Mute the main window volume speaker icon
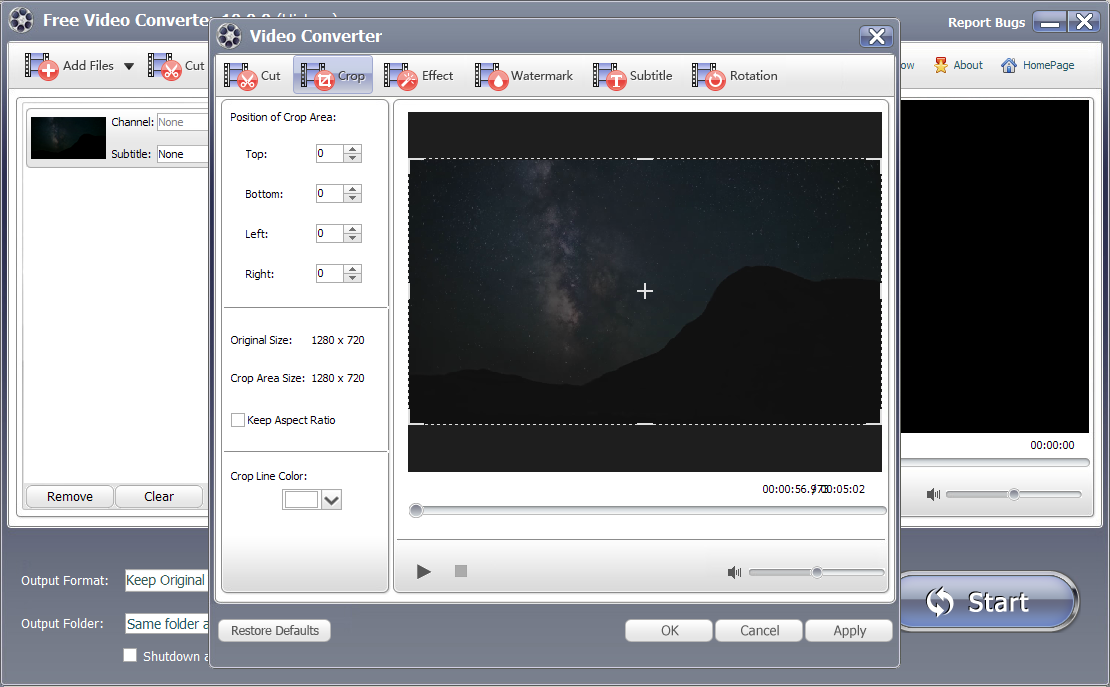1110x687 pixels. pos(933,494)
